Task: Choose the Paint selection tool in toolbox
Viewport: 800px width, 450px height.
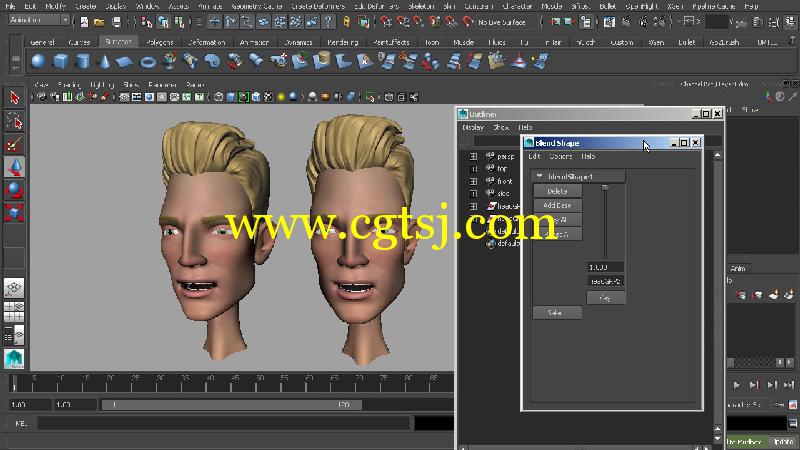Action: 14,144
